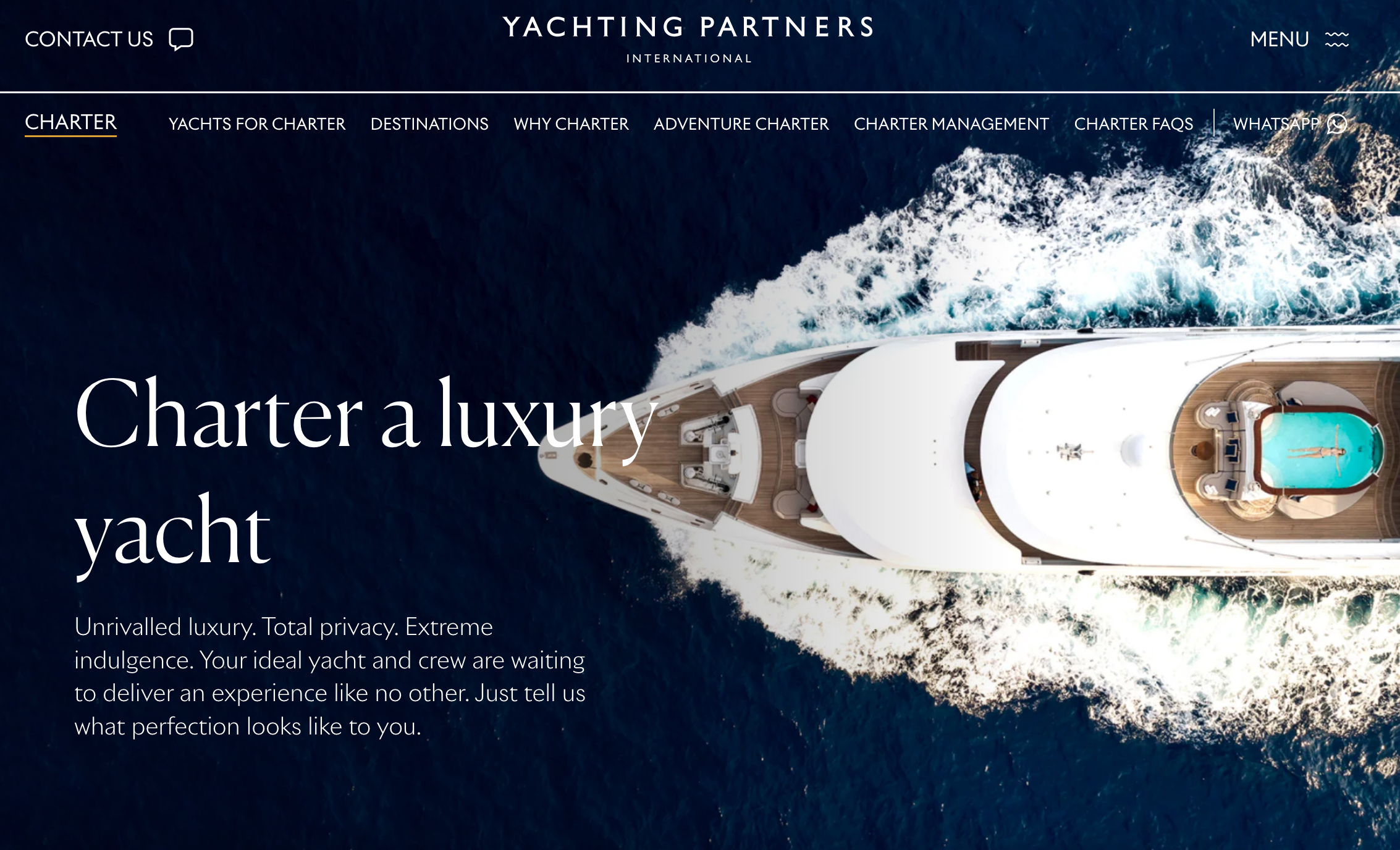Open the MENU label in header

pyautogui.click(x=1280, y=40)
